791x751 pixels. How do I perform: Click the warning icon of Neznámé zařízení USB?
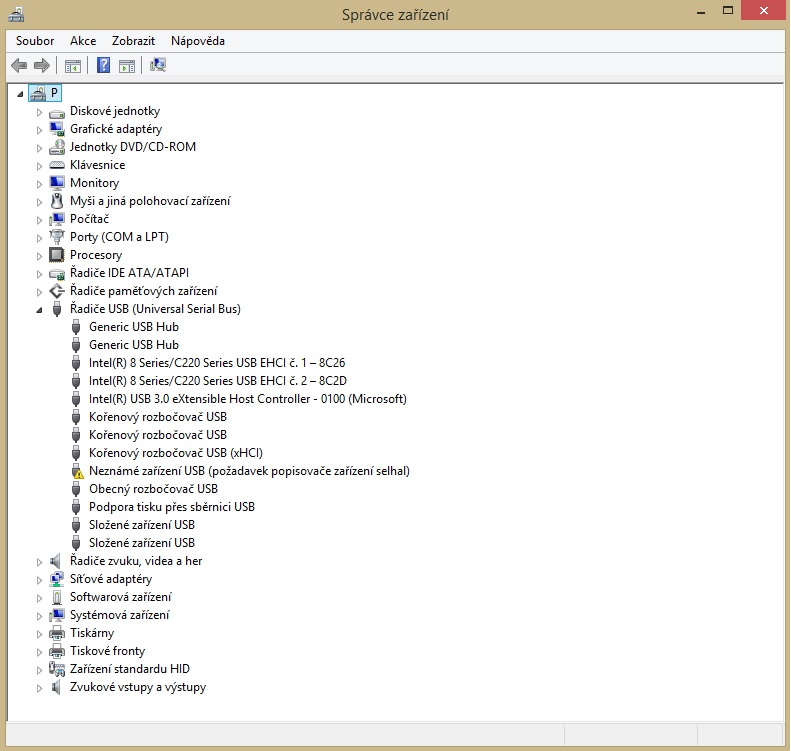click(77, 471)
